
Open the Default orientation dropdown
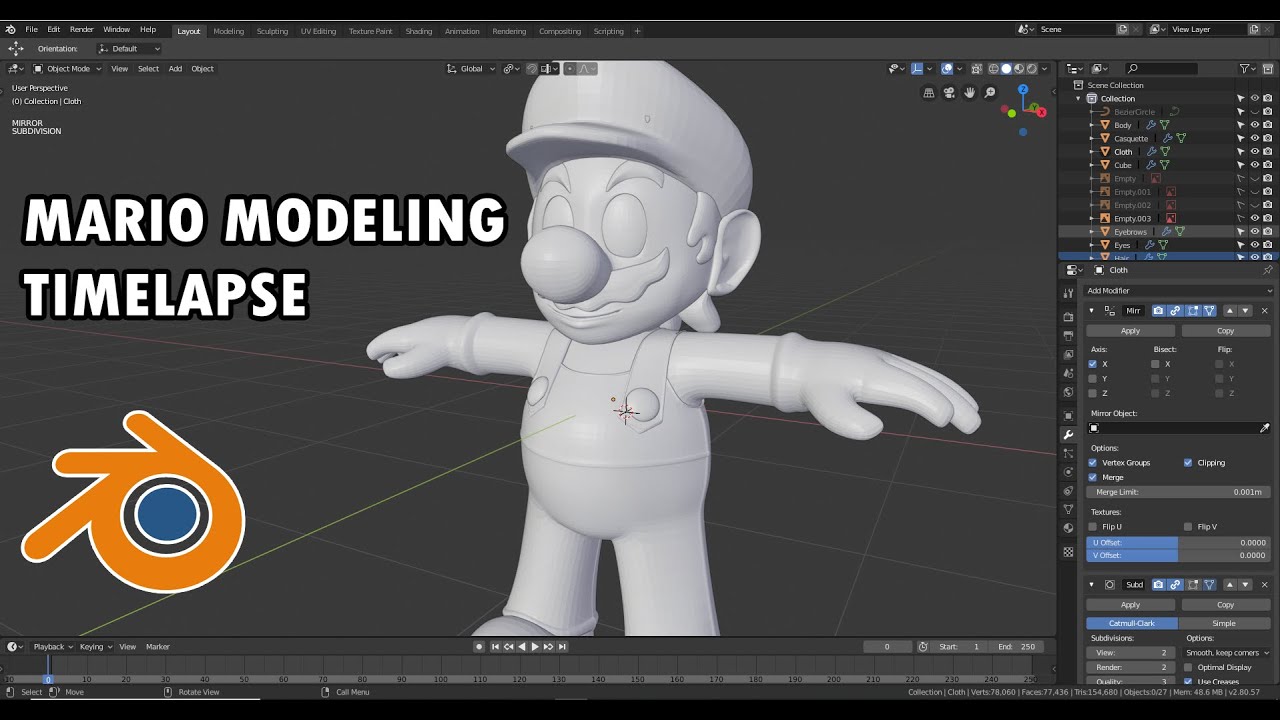click(x=130, y=48)
